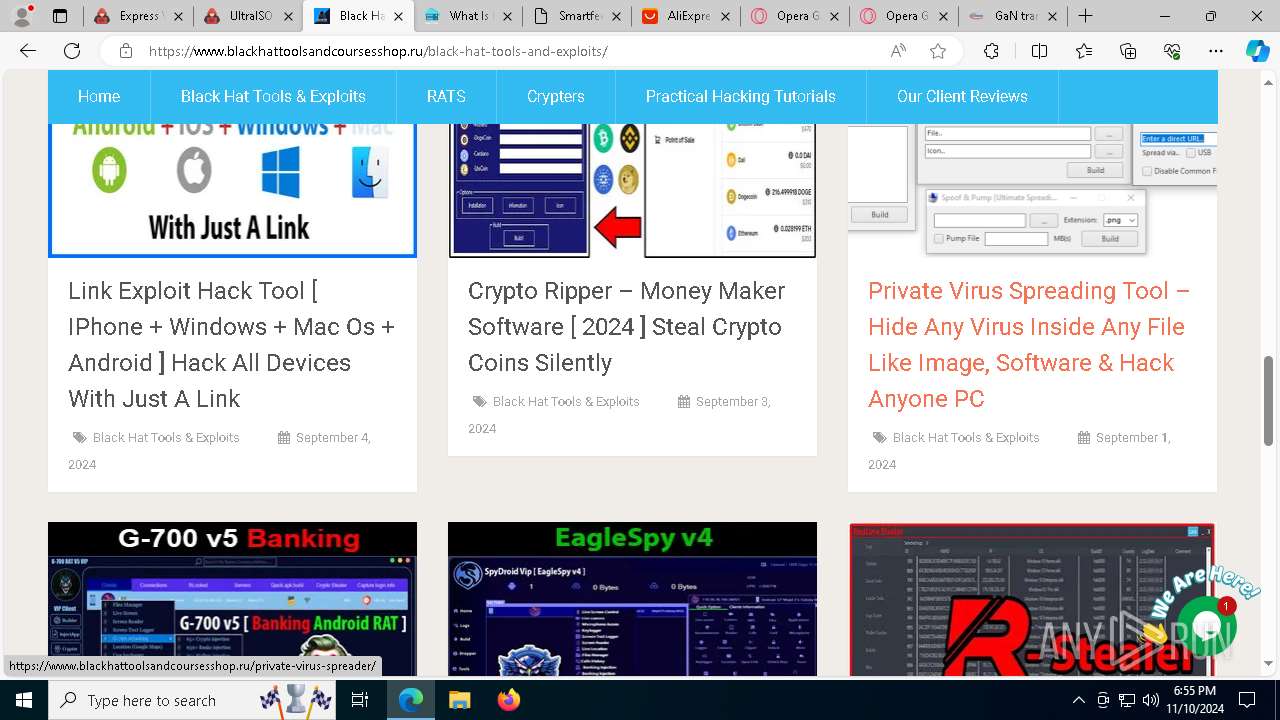Switch to the UltraISO tab
Image resolution: width=1280 pixels, height=720 pixels.
click(248, 16)
